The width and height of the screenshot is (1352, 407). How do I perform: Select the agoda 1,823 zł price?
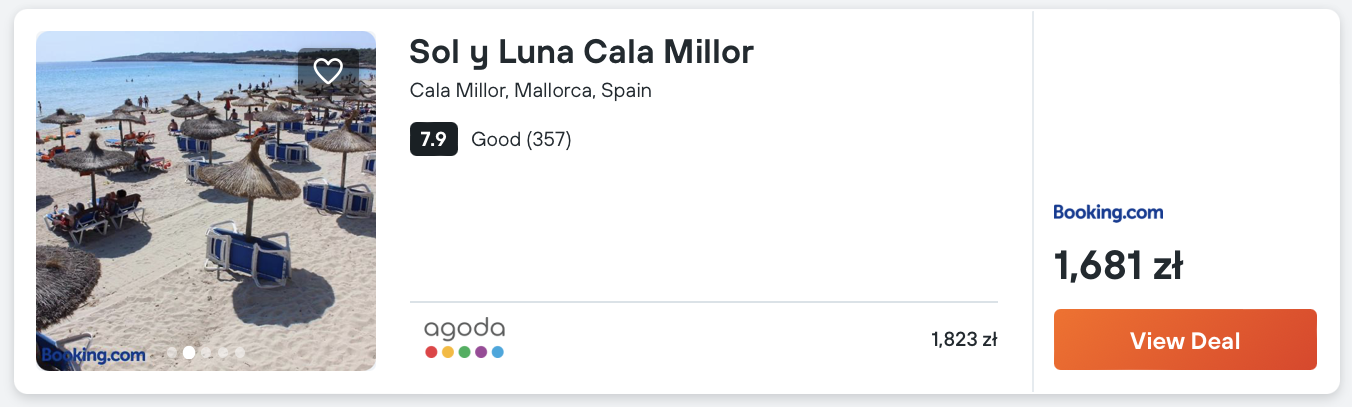click(x=964, y=340)
